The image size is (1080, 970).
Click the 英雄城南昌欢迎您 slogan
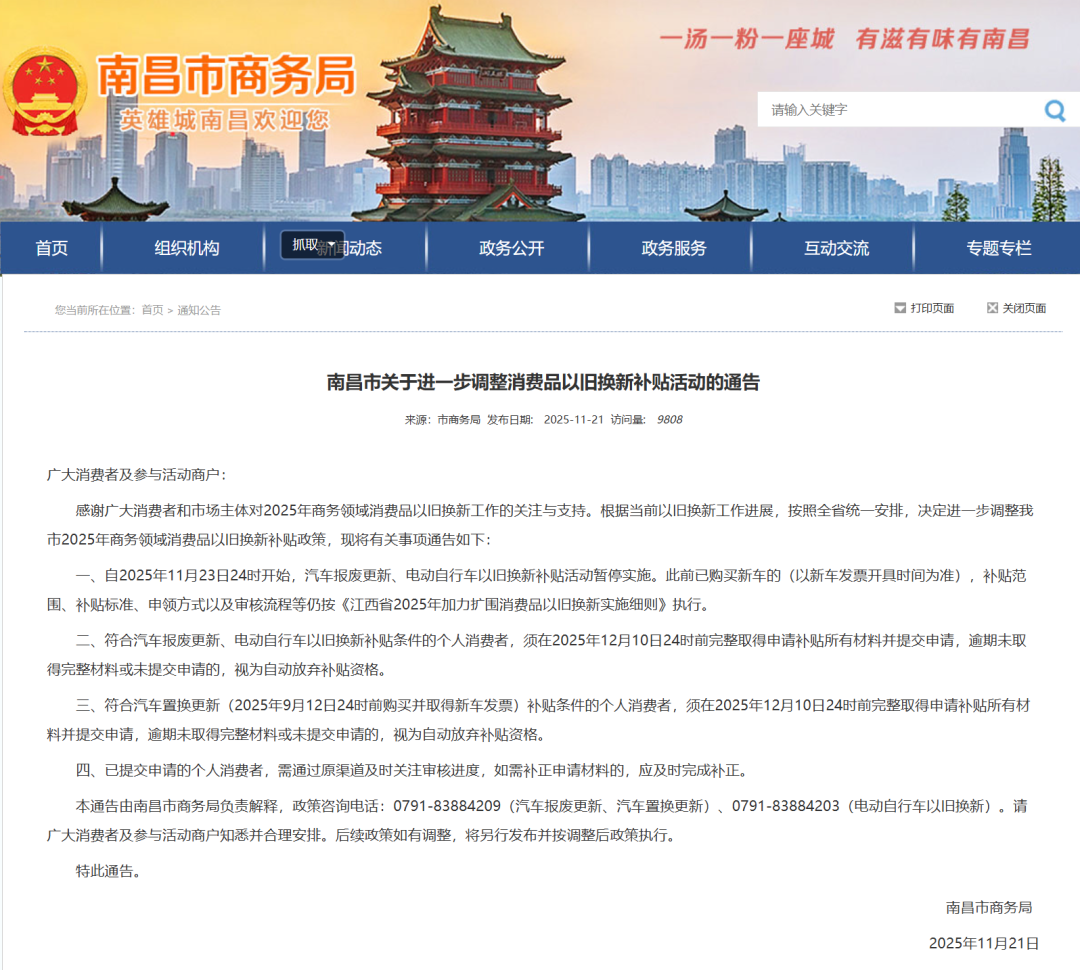[225, 120]
